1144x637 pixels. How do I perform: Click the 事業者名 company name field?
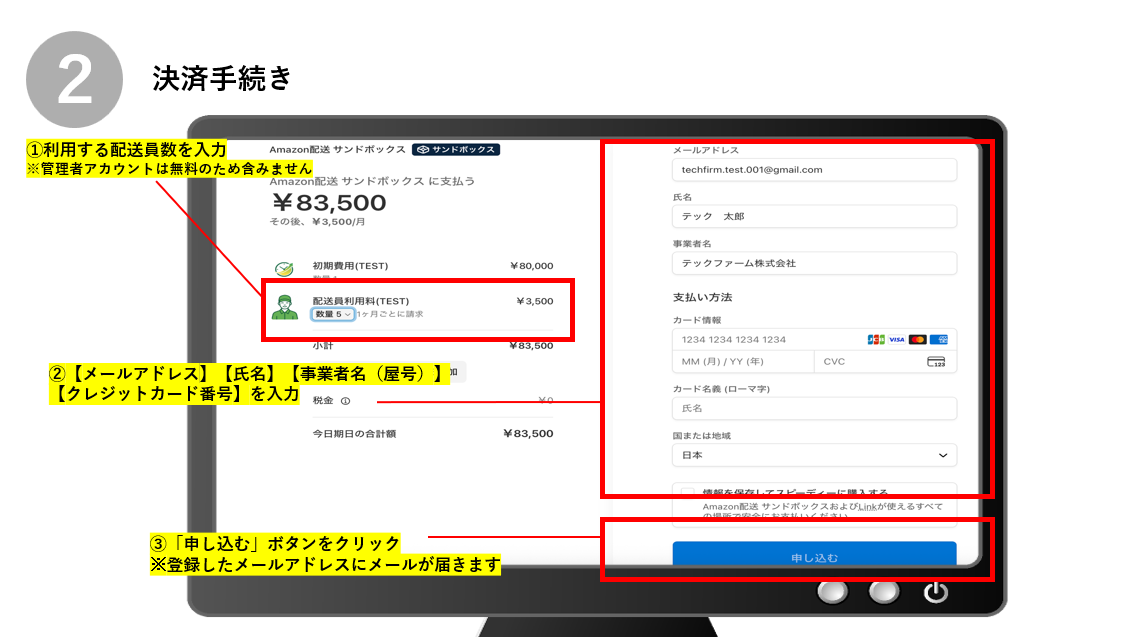pos(814,263)
